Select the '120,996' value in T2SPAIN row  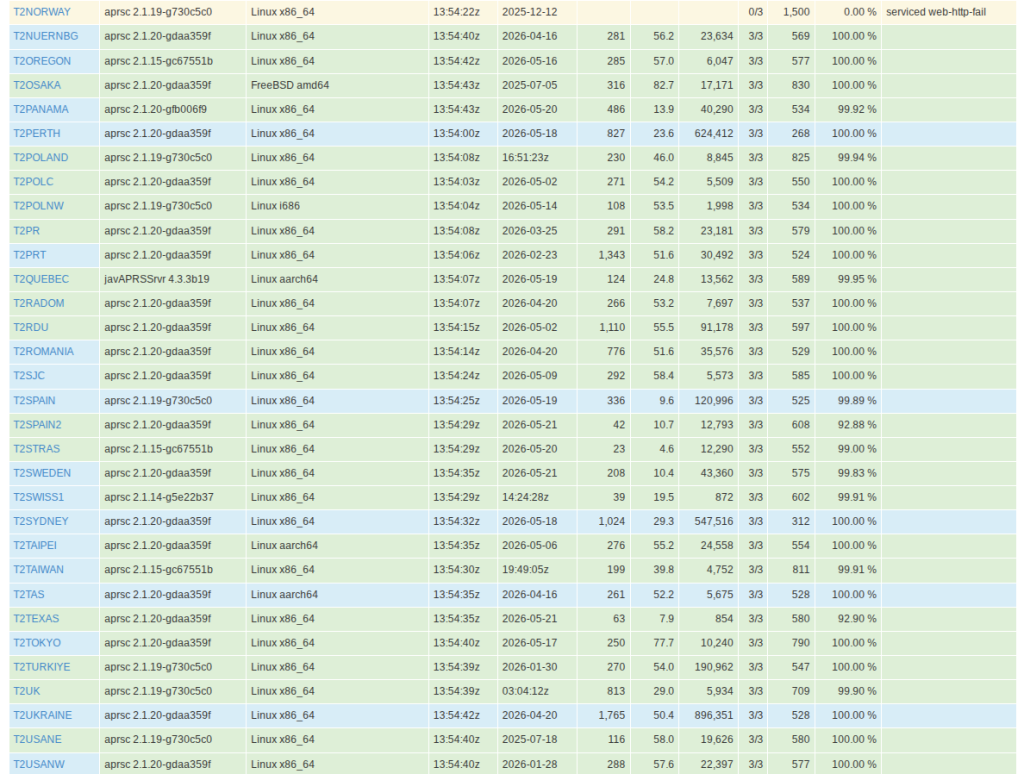pyautogui.click(x=714, y=400)
